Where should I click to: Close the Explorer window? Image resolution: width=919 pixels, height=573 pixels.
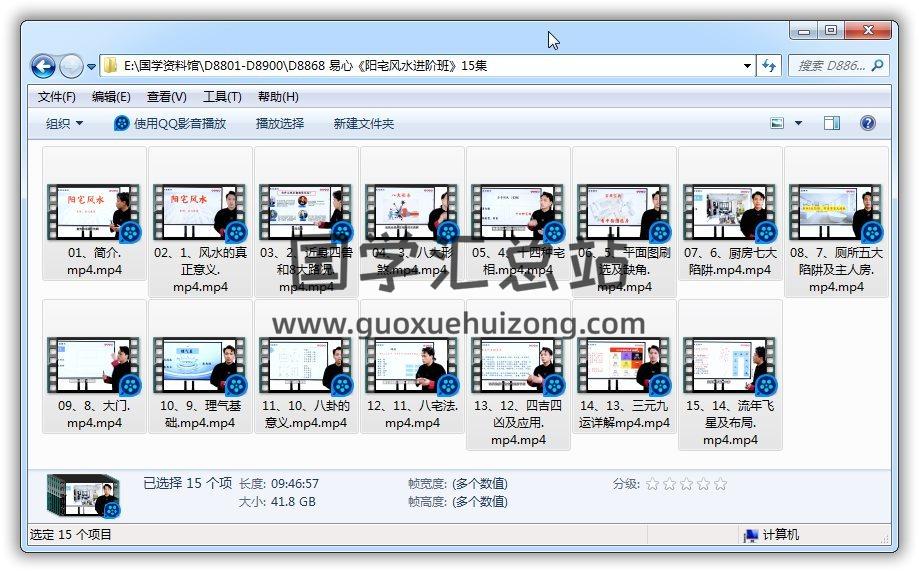(869, 30)
